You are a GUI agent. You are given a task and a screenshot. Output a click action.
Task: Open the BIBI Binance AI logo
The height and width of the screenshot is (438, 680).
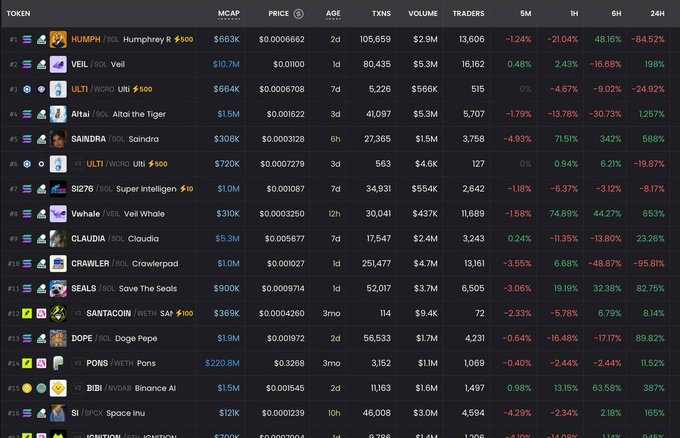(58, 389)
